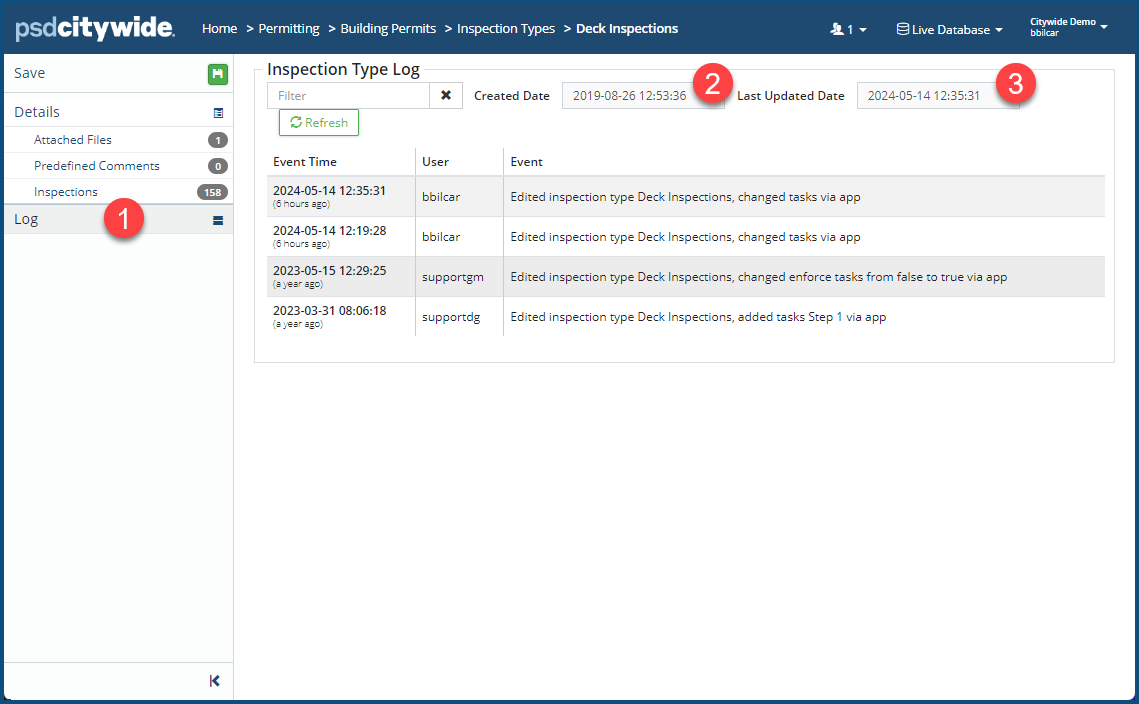Click into the Filter text field
1139x704 pixels.
coord(348,96)
